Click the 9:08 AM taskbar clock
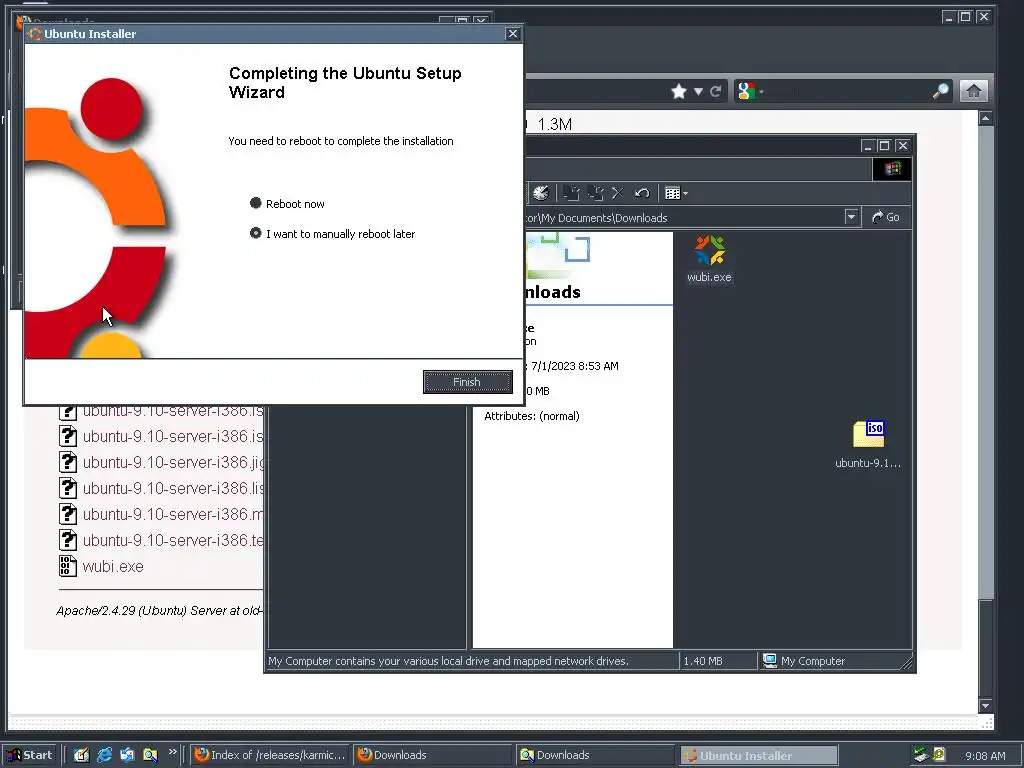 pyautogui.click(x=985, y=756)
